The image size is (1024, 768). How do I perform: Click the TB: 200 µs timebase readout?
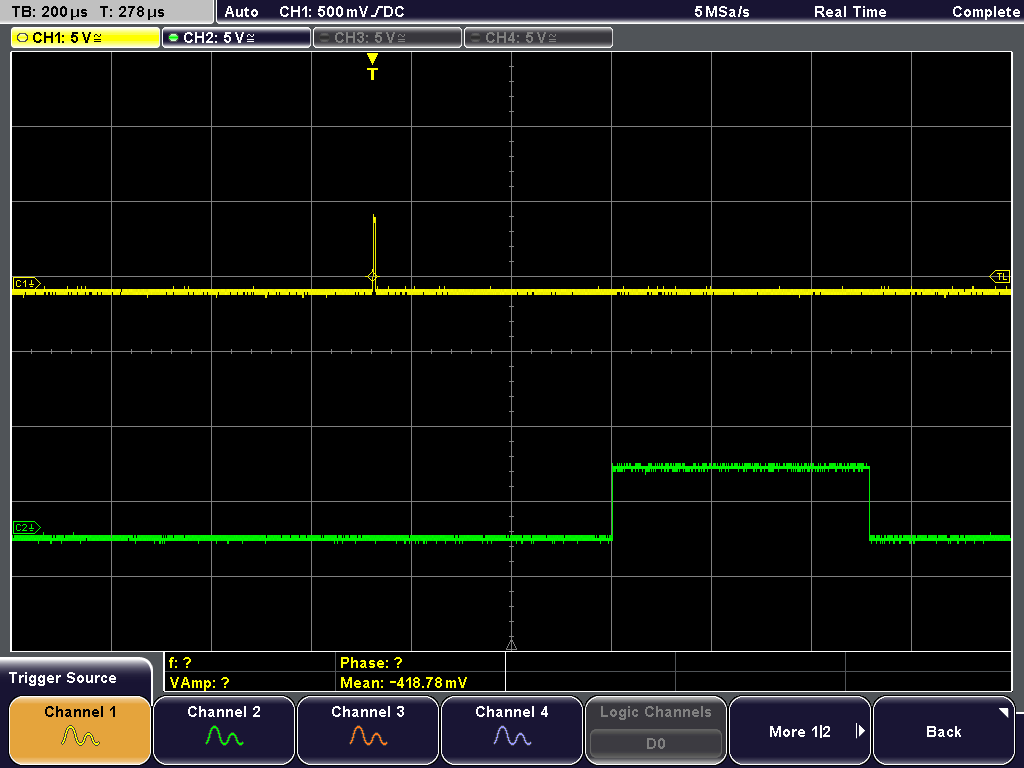coord(50,12)
